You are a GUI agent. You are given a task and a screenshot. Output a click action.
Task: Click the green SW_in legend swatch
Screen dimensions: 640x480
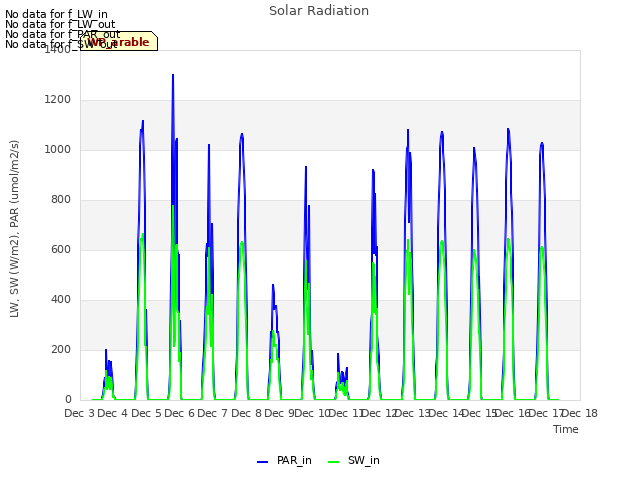pos(333,462)
